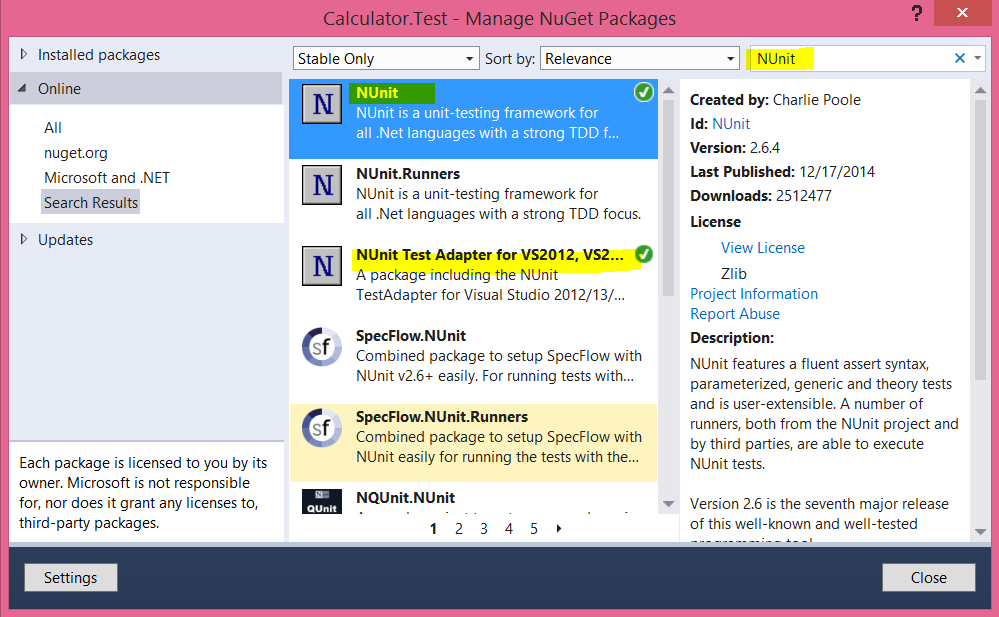Go to results page 3
The width and height of the screenshot is (999, 617).
pos(484,528)
